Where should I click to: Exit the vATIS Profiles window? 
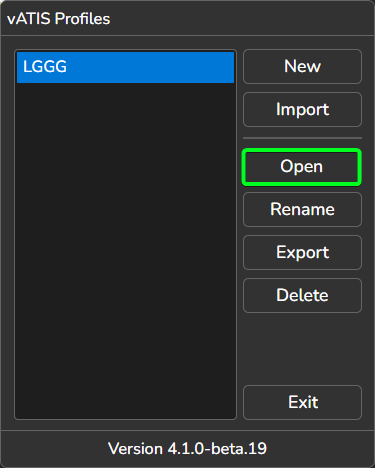(x=302, y=402)
